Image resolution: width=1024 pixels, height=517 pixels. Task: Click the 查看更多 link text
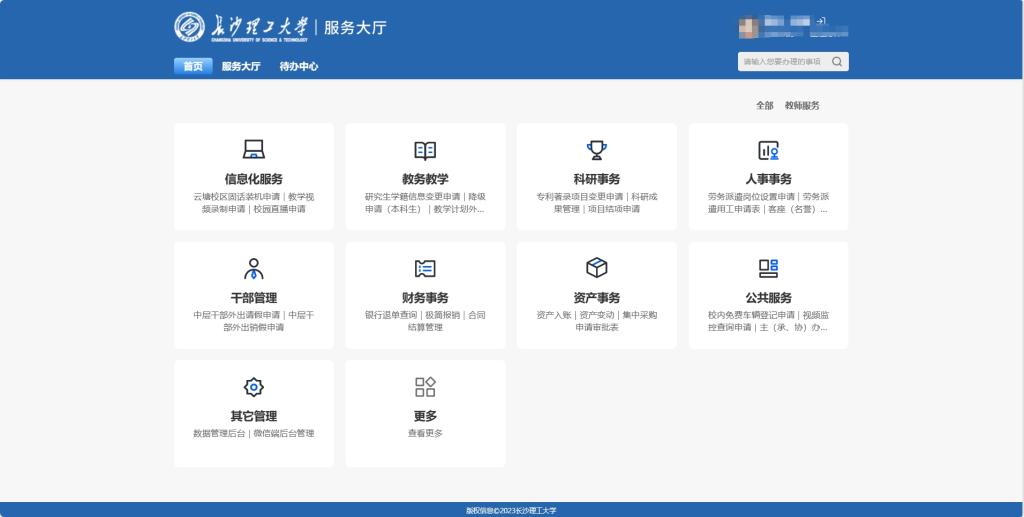(425, 434)
